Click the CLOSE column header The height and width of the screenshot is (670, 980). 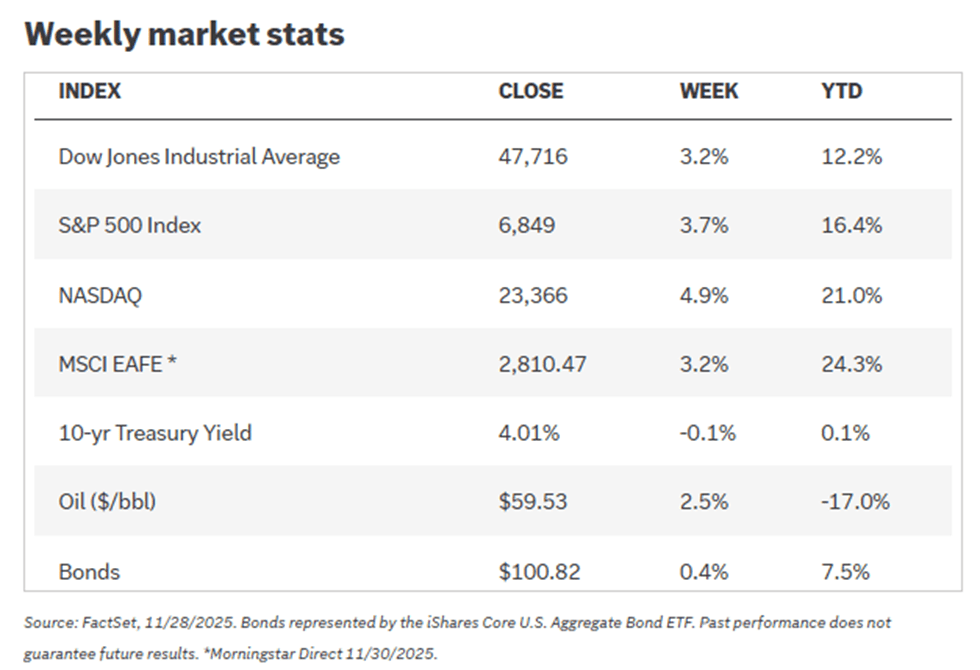click(530, 91)
